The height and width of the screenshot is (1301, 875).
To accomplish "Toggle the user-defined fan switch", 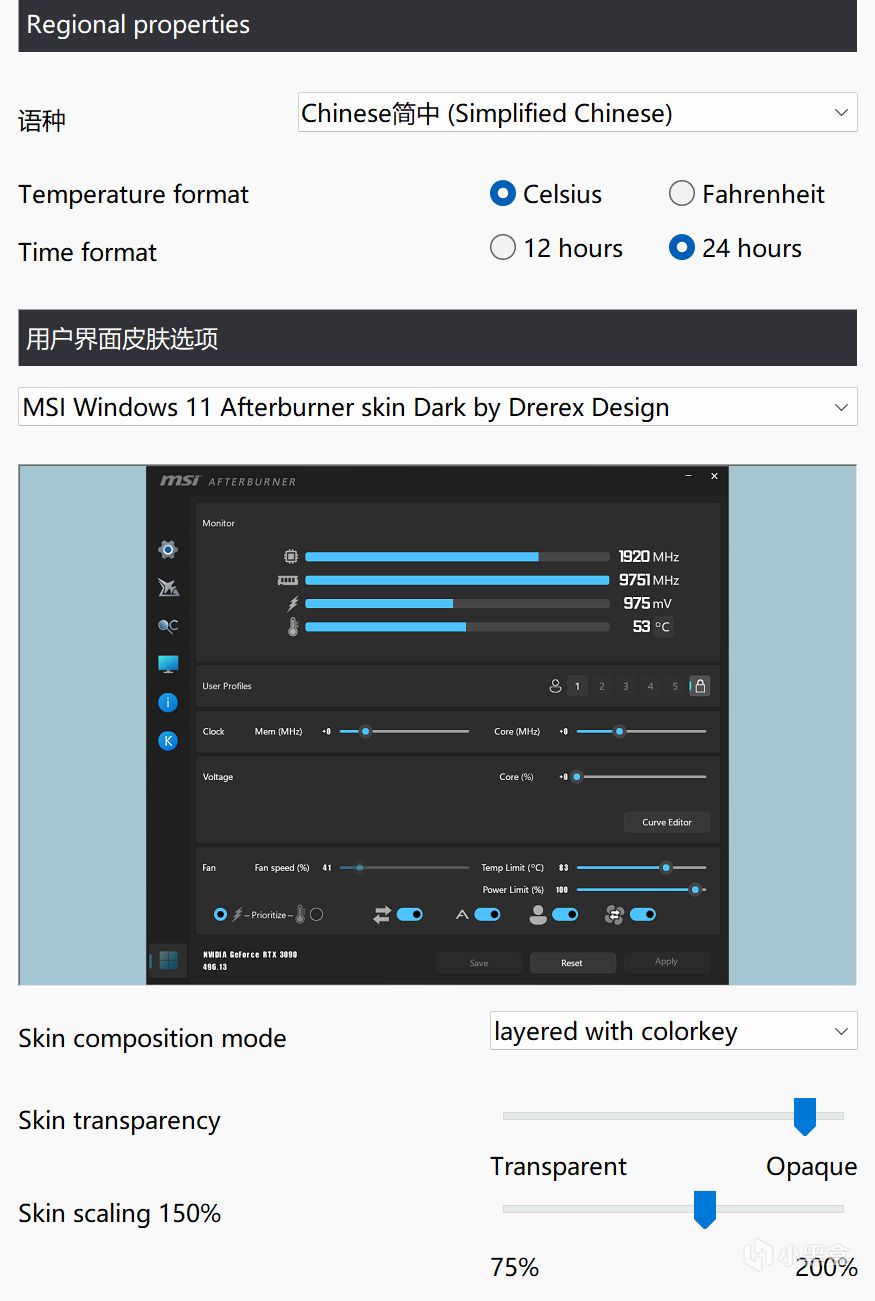I will pos(565,914).
